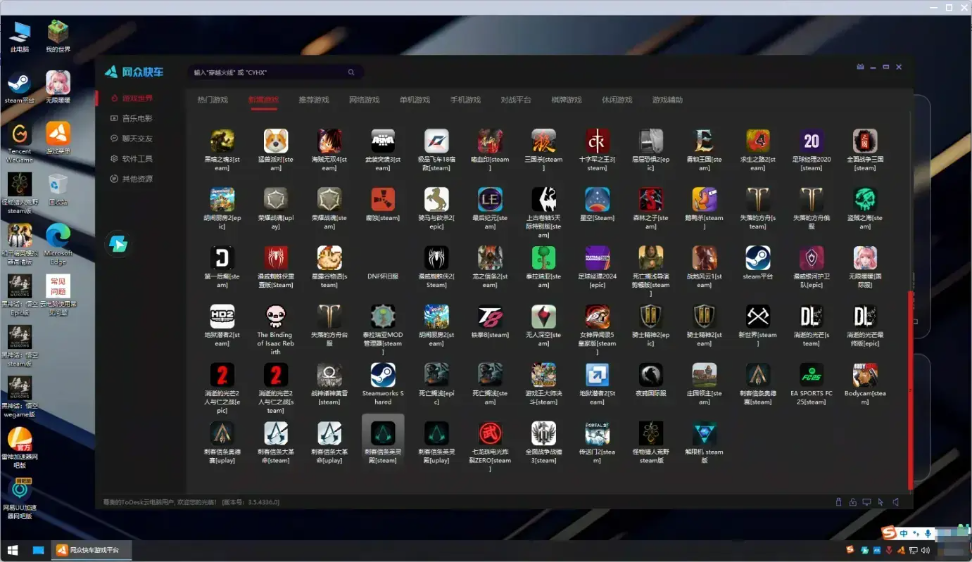Switch to the 热门游戏 tab
This screenshot has width=972, height=562.
pos(213,100)
